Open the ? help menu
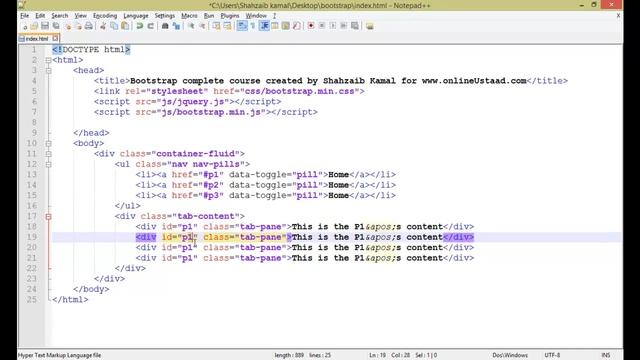 274,16
